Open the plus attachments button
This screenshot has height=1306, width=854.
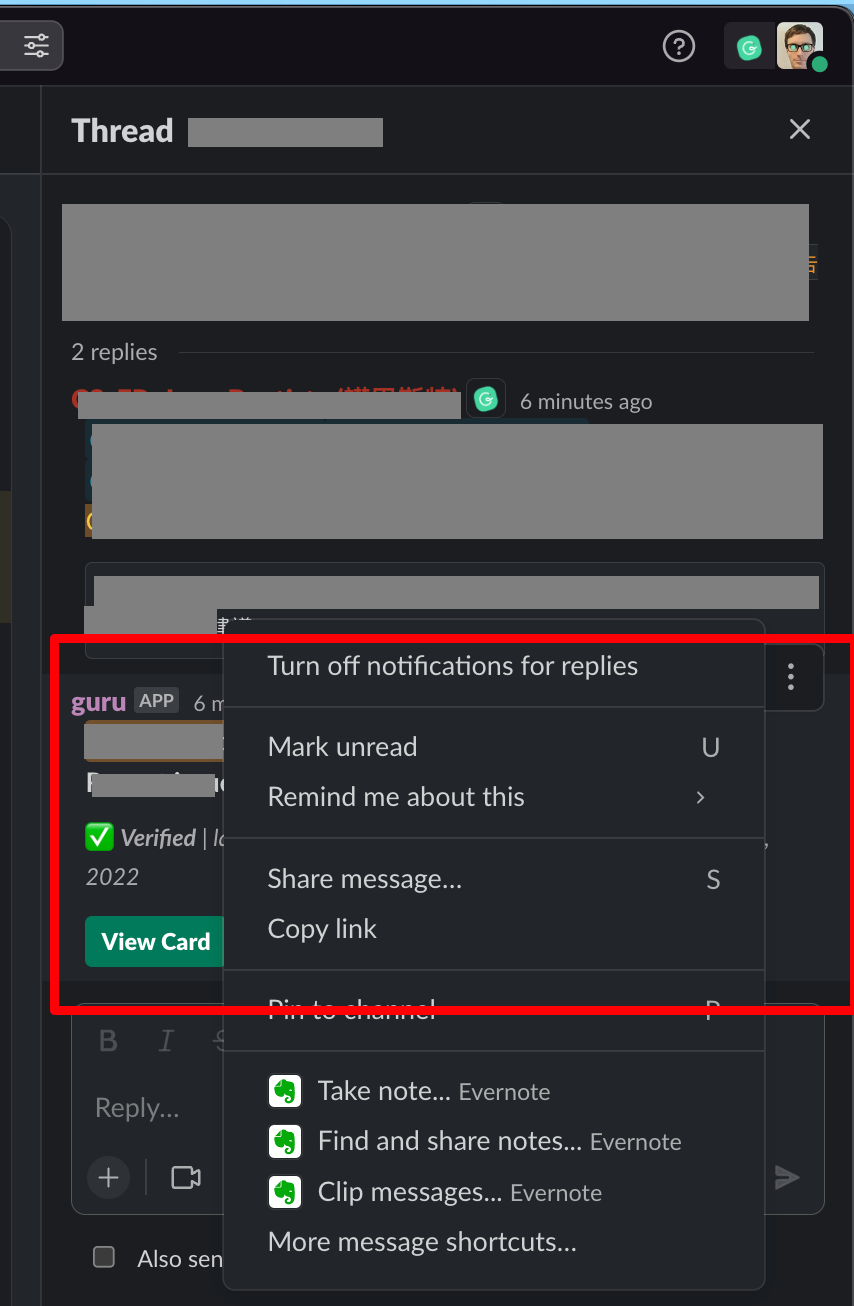point(108,1177)
